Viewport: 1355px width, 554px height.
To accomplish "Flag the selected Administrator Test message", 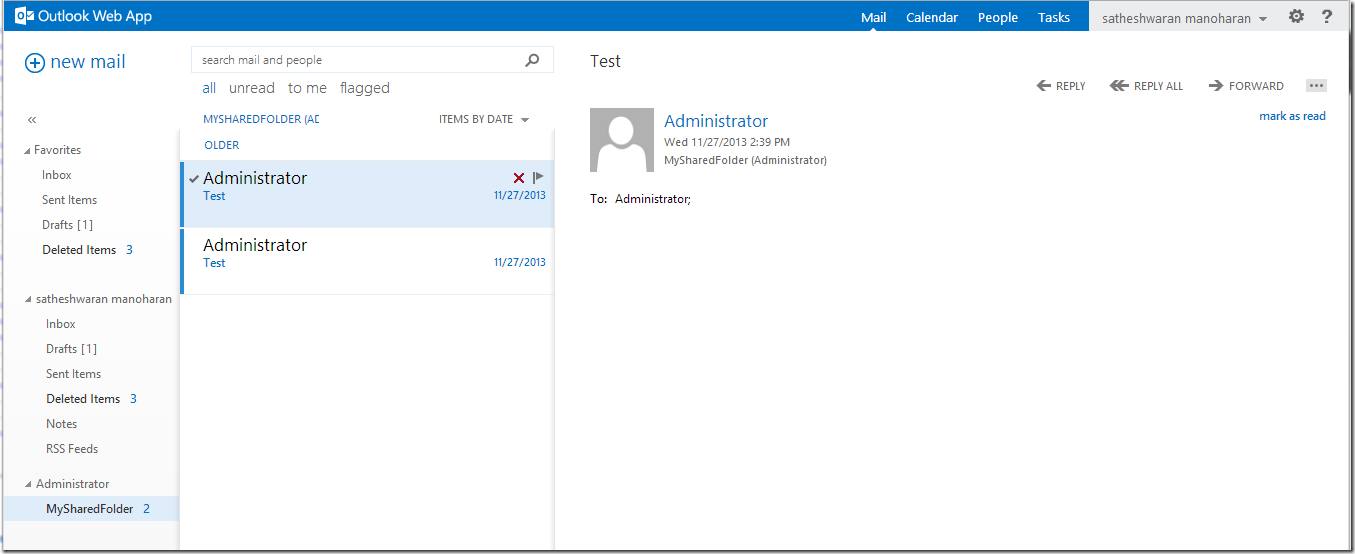I will pyautogui.click(x=538, y=178).
